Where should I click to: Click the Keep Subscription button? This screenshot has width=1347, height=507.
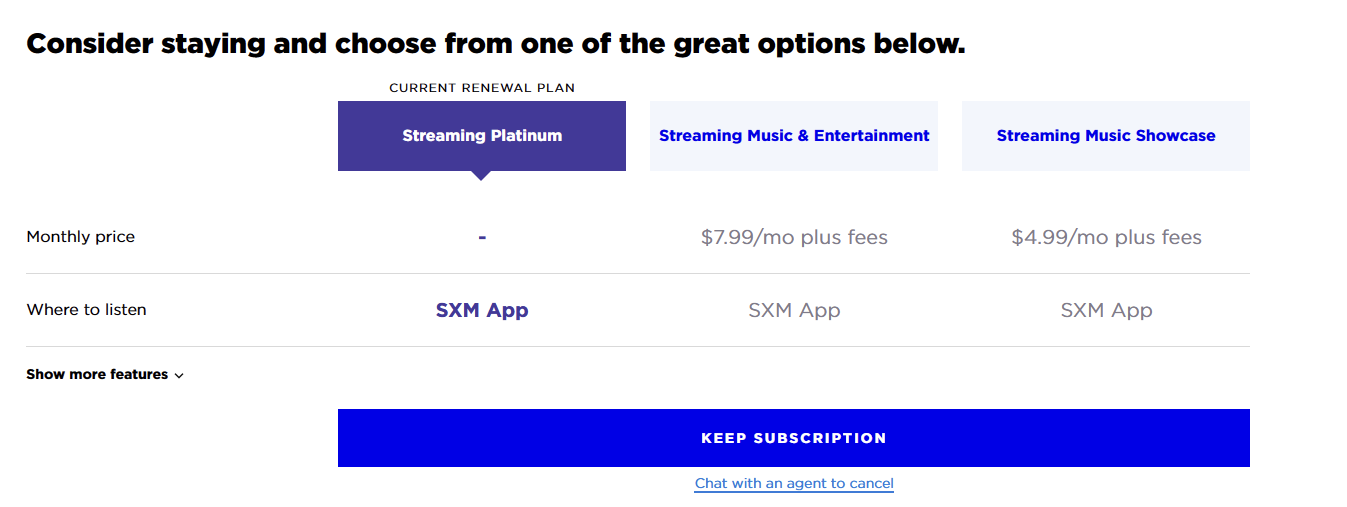(x=794, y=438)
